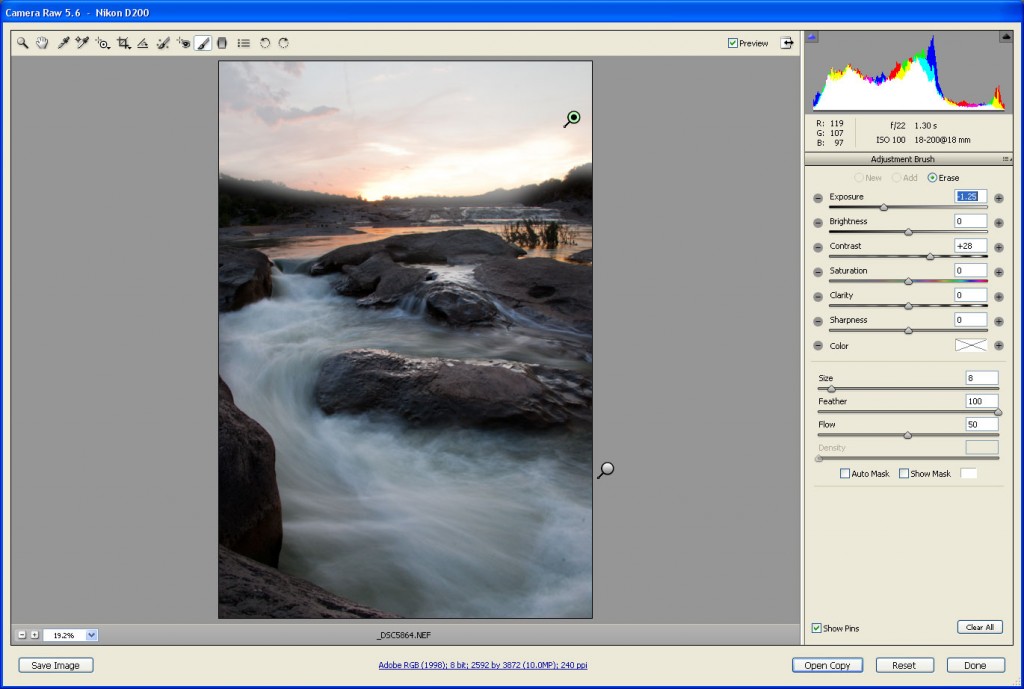Select the Crop tool

click(124, 44)
